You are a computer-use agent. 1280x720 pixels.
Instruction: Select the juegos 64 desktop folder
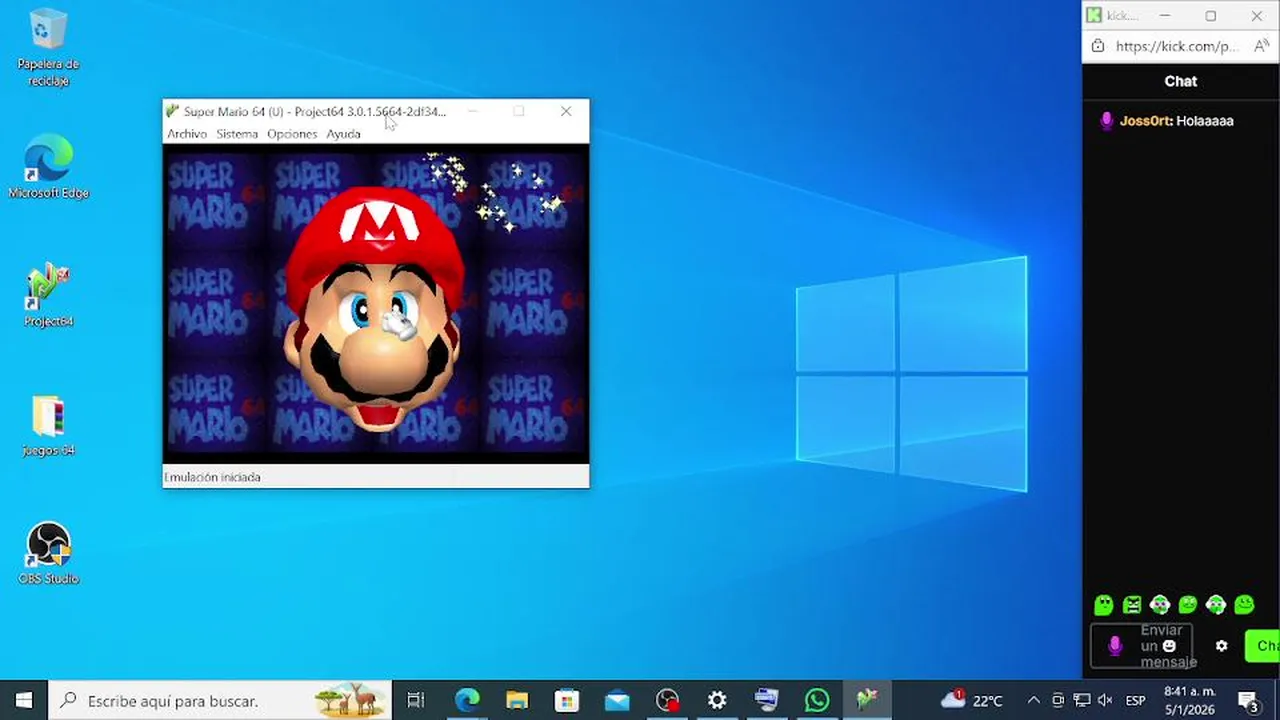pyautogui.click(x=48, y=425)
